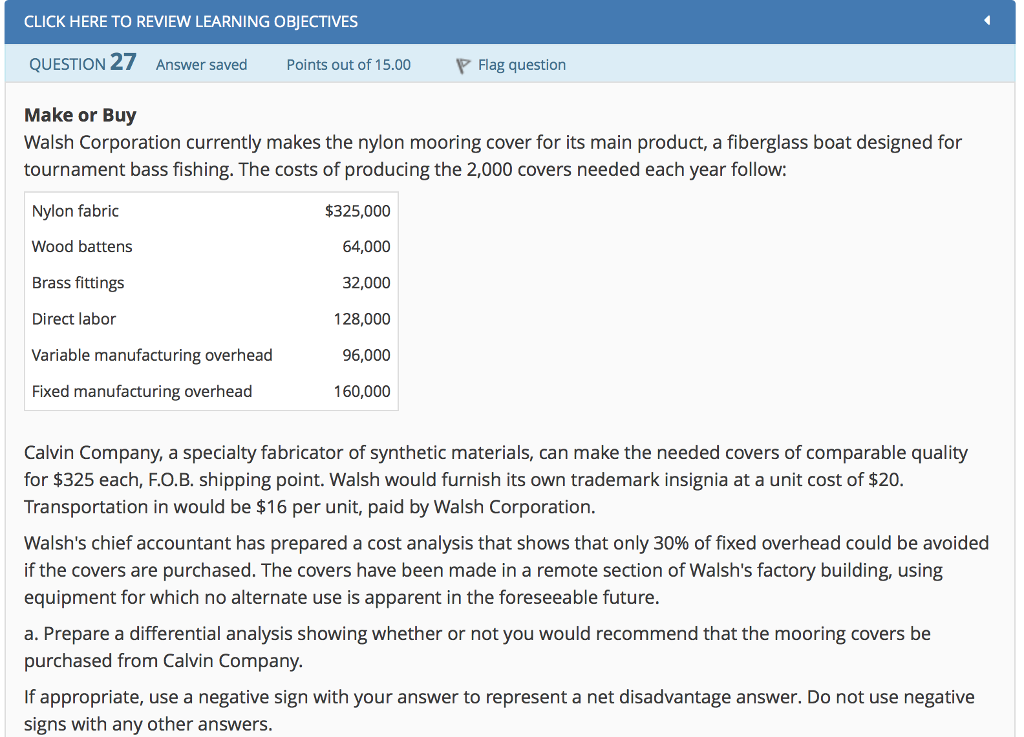Click the gray flag marker beside Flag question

tap(461, 64)
